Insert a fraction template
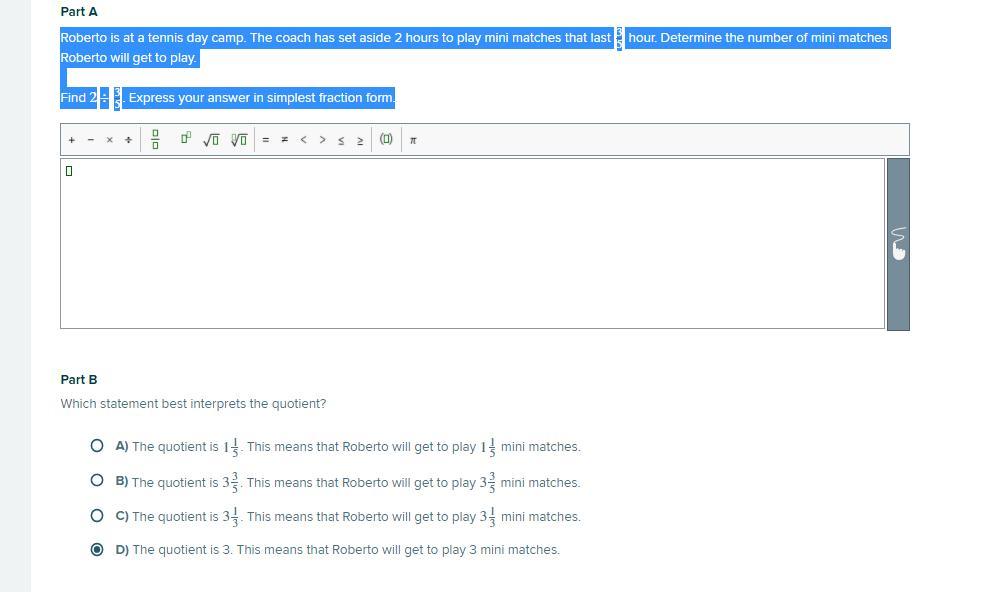 pos(155,140)
